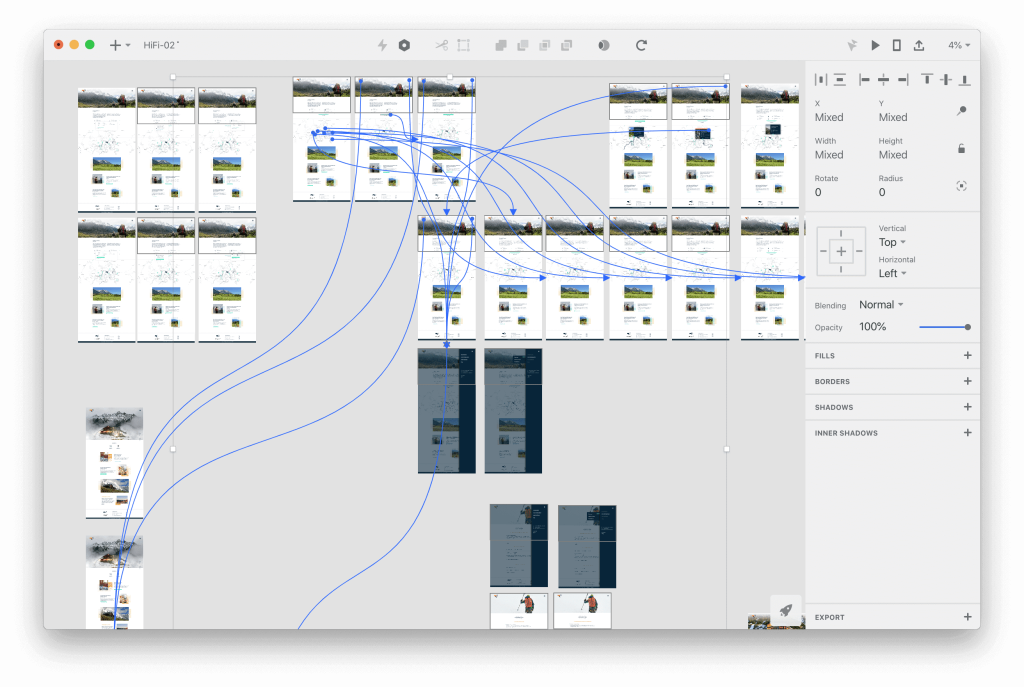
Task: Click the Opacity slider handle
Action: [967, 327]
